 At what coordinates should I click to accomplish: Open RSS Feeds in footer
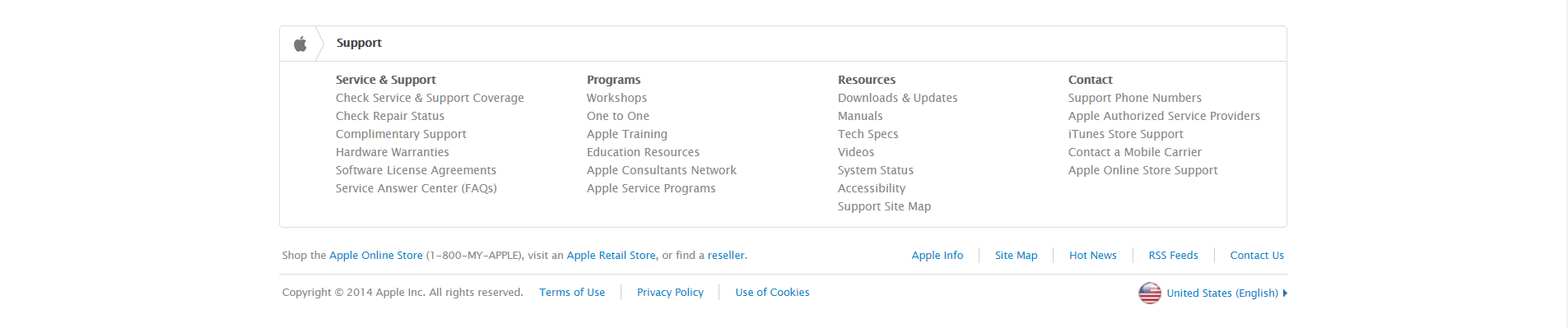coord(1174,256)
